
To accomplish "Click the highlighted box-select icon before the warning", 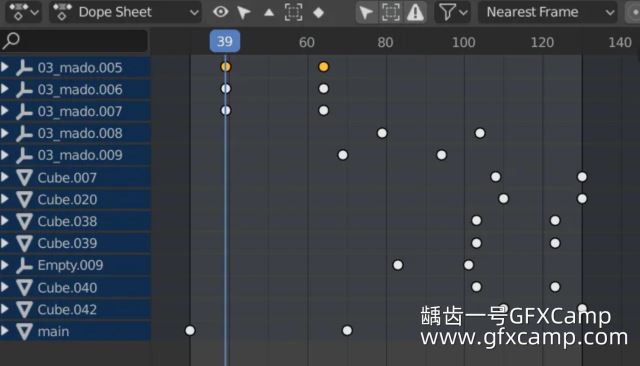I will [x=391, y=12].
